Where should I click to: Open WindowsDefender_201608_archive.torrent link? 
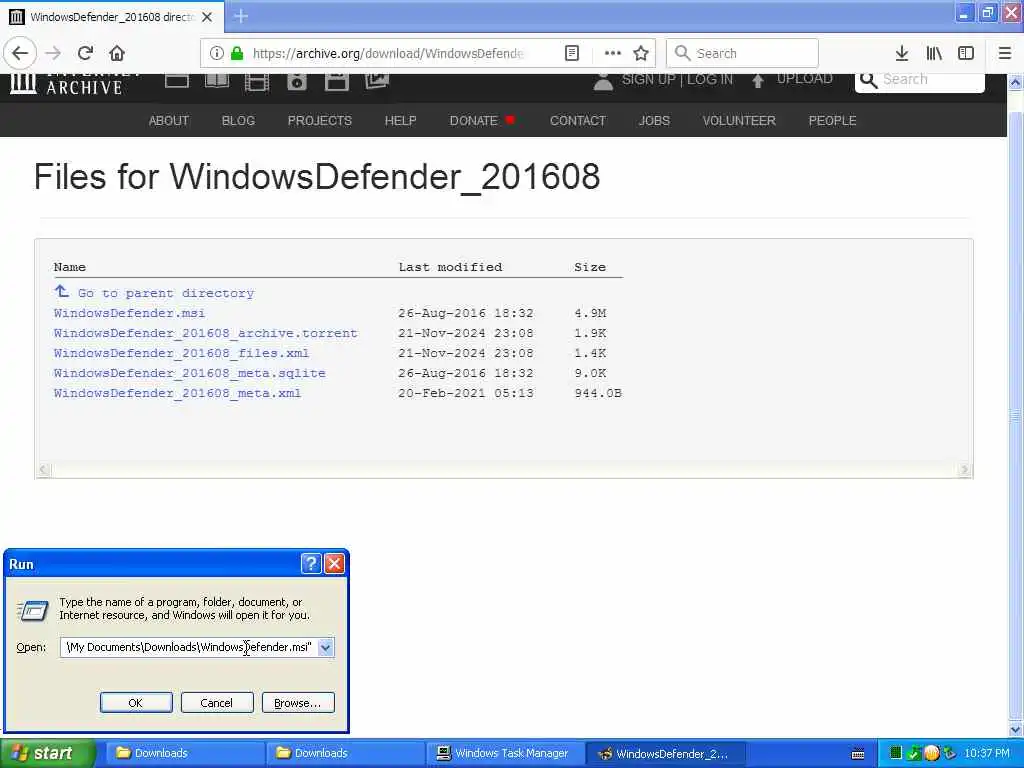pos(206,333)
